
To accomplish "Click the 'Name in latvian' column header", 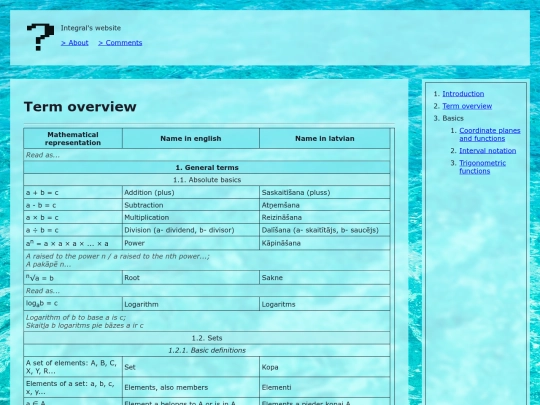I will [325, 138].
